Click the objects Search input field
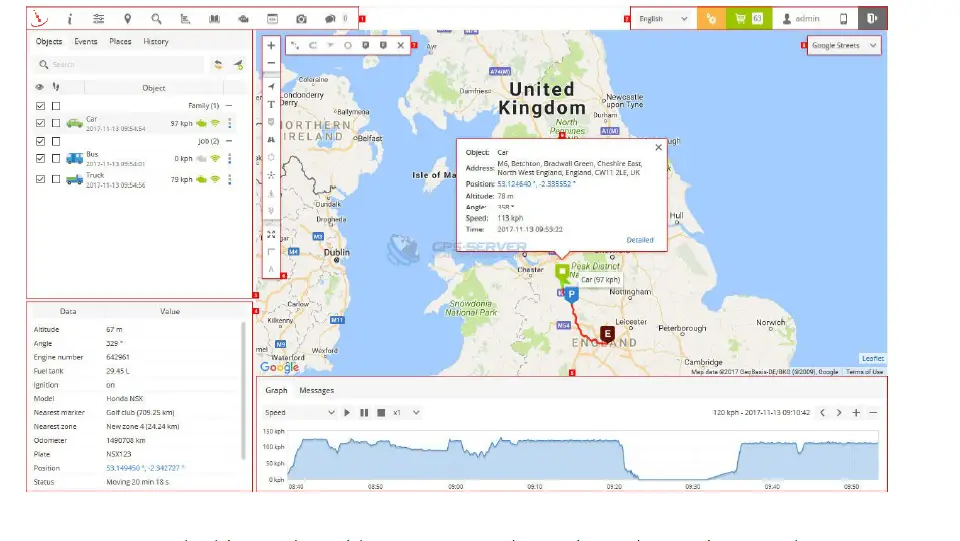 tap(120, 64)
